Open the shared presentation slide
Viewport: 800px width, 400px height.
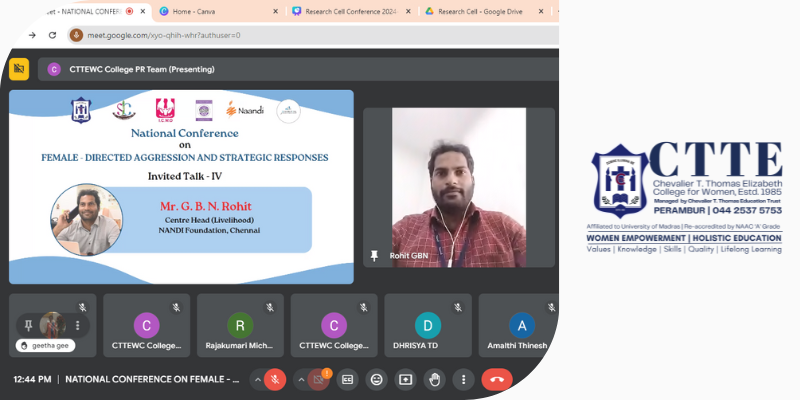[x=181, y=187]
